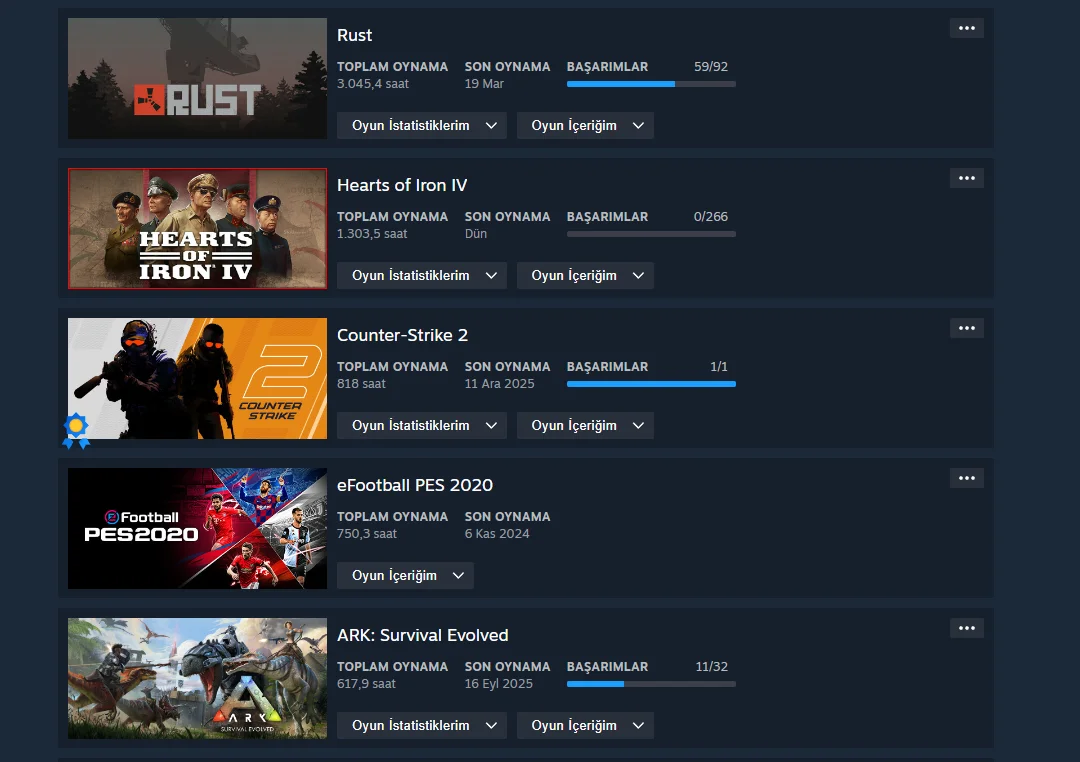Click the ARK: Survival Evolved cover image

pos(197,679)
